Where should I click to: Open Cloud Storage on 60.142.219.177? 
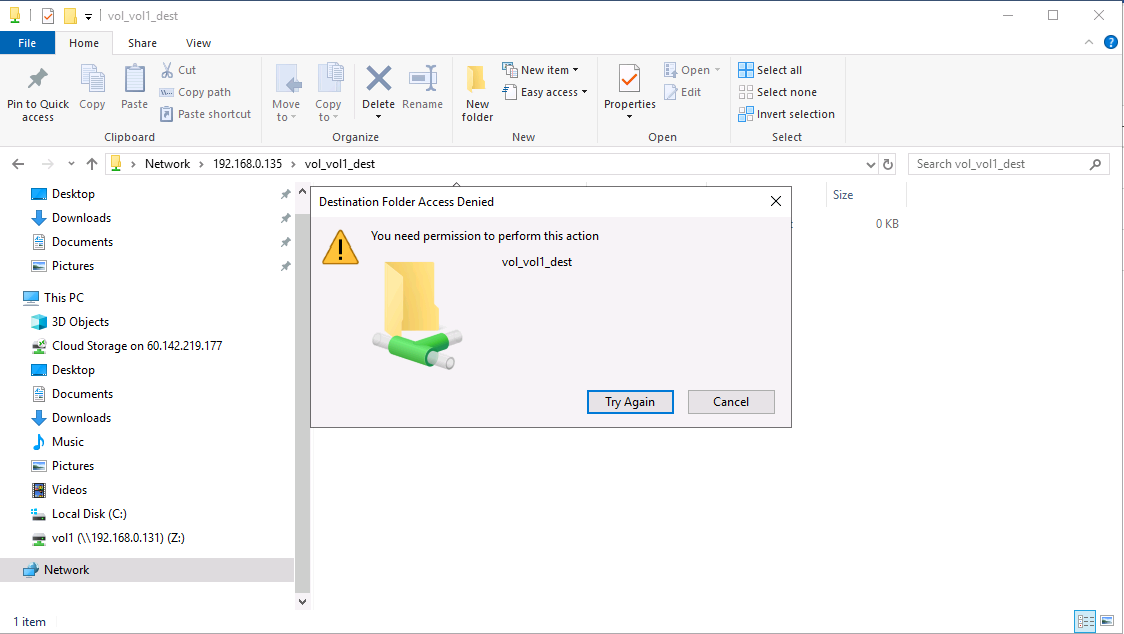point(127,346)
